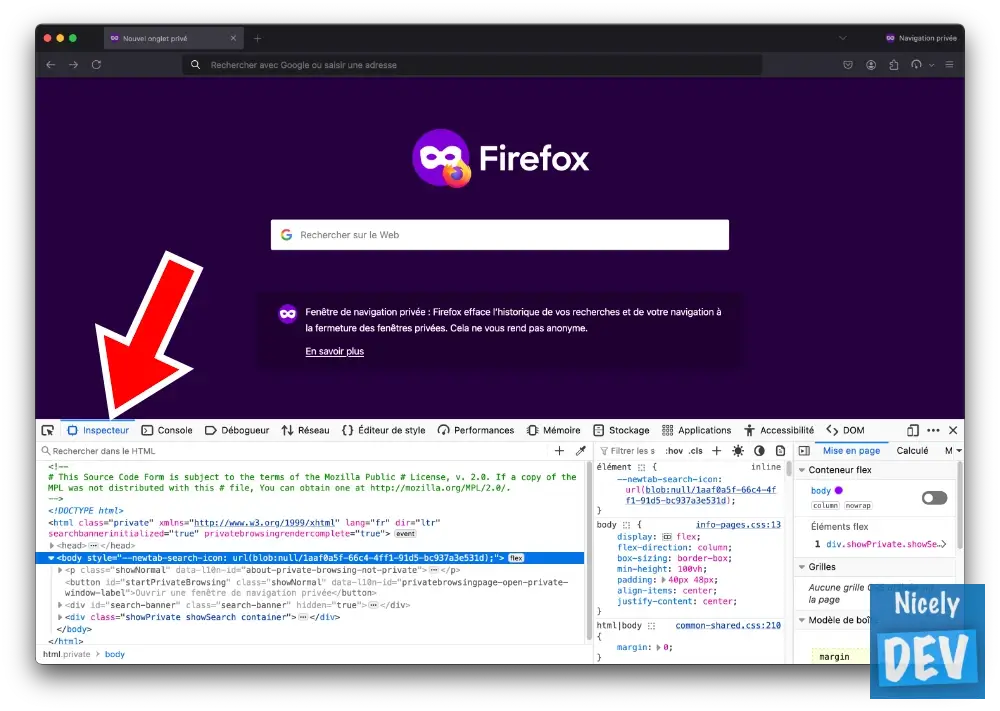Open the sidebar tabs overflow dropdown arrow
Viewport: 1000px width, 711px height.
pos(959,451)
